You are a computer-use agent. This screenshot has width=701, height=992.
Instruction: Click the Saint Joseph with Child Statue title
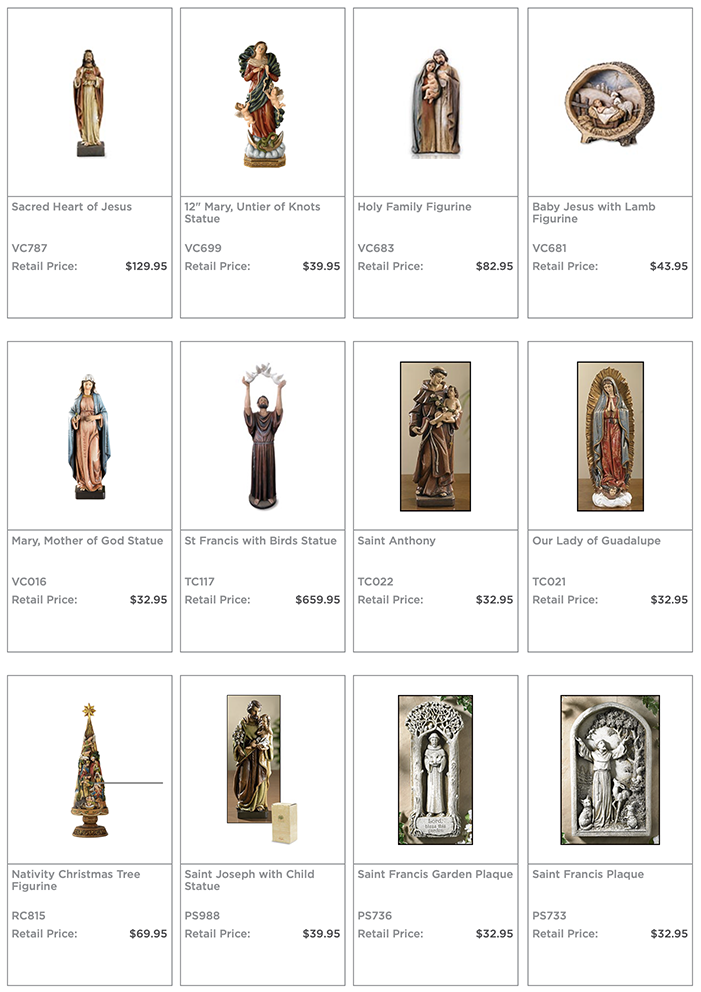coord(249,880)
